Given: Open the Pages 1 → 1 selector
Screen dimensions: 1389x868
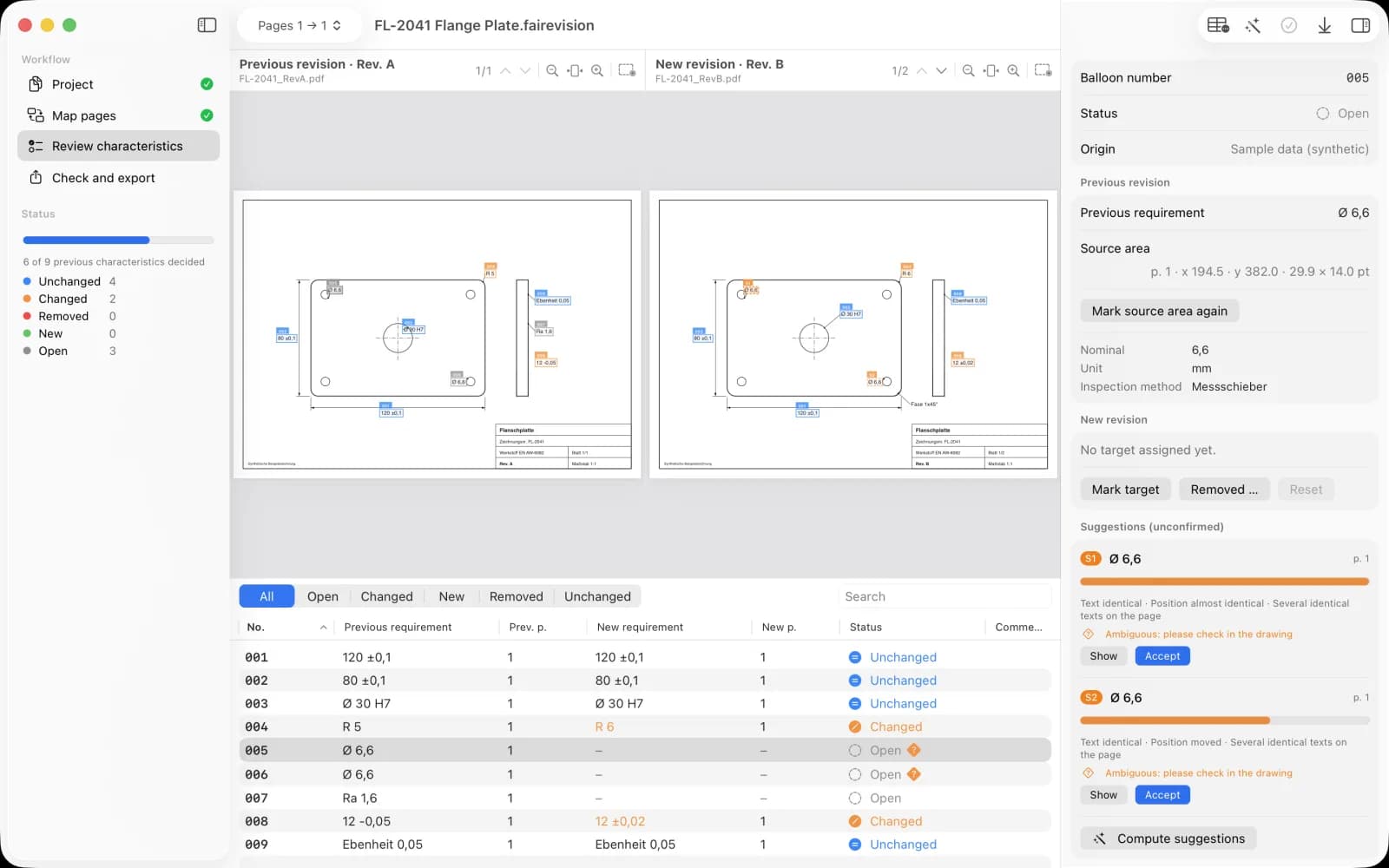Looking at the screenshot, I should coord(300,25).
